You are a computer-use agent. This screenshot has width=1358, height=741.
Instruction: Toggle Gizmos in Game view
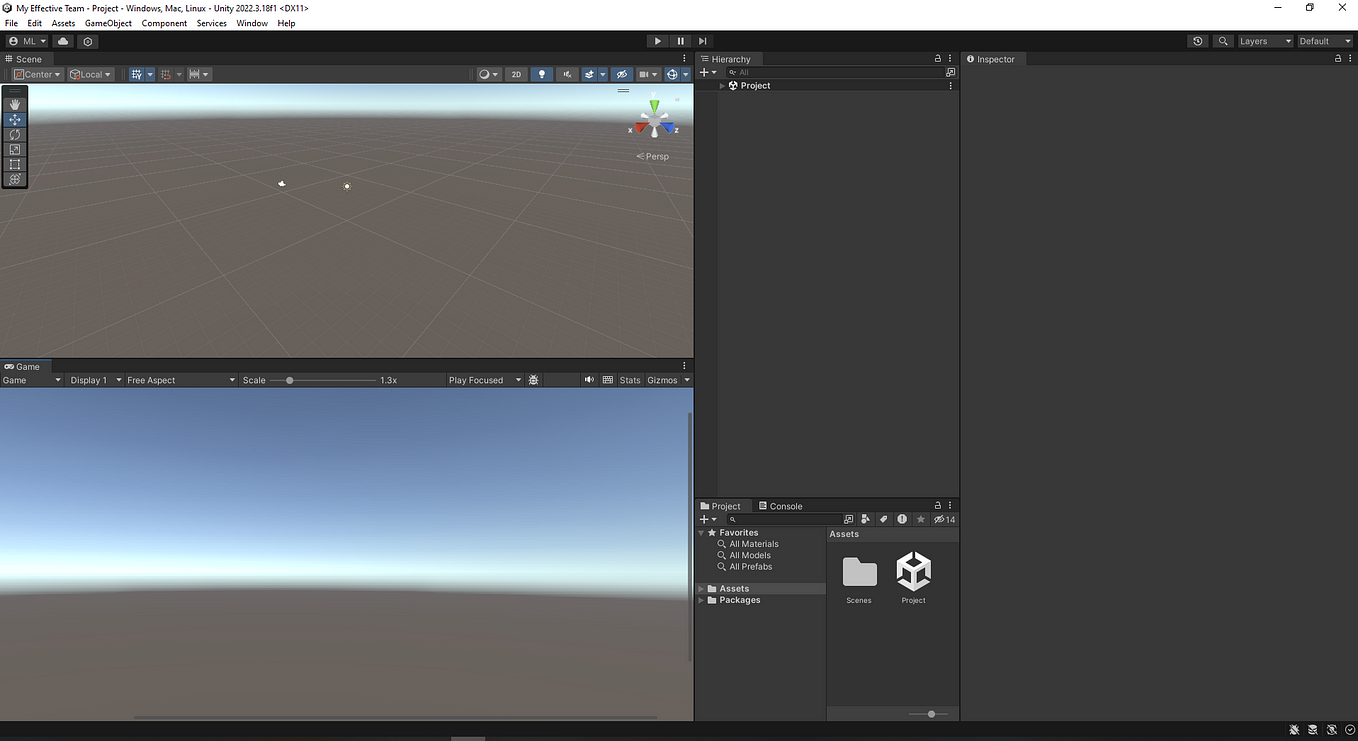pos(662,380)
